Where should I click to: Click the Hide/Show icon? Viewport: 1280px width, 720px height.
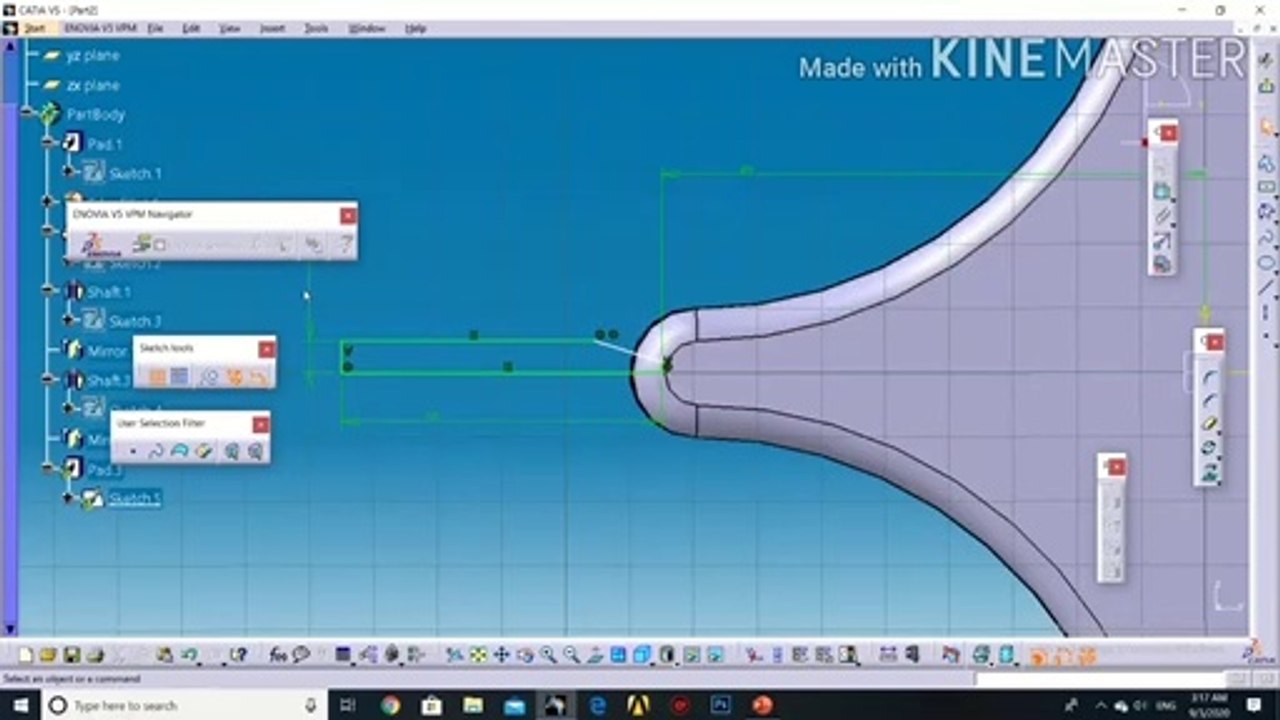[692, 655]
